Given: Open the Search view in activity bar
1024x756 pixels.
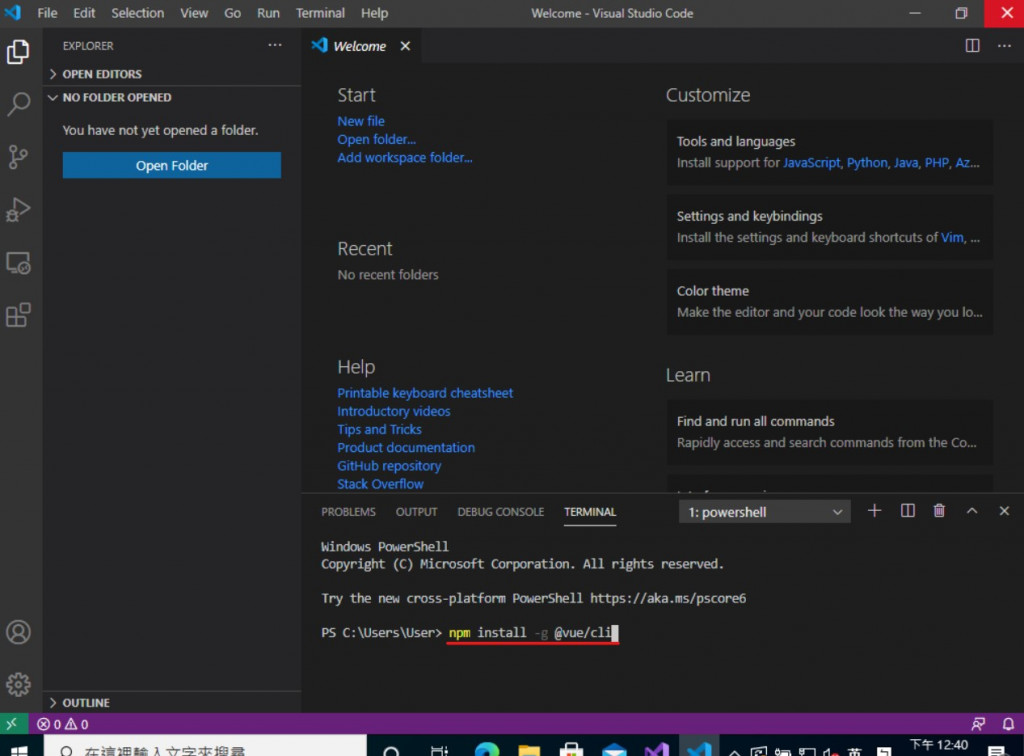Looking at the screenshot, I should click(x=18, y=104).
